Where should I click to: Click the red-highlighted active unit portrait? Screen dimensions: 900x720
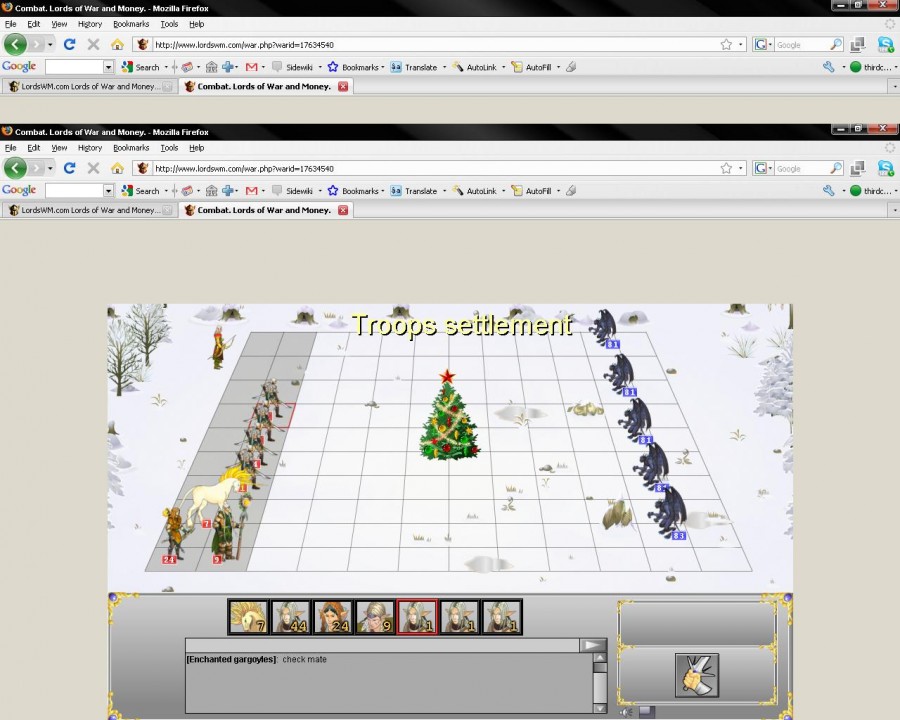pos(417,617)
